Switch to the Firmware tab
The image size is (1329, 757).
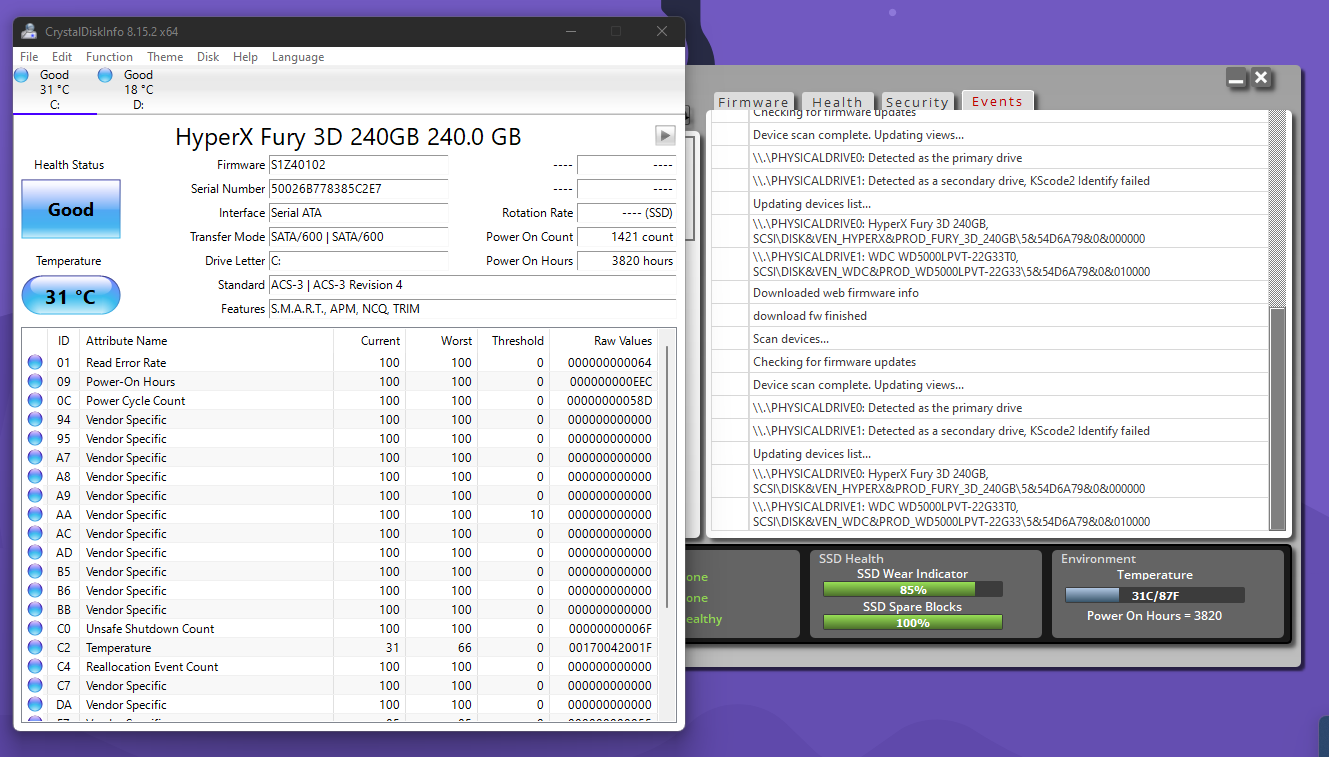click(753, 102)
